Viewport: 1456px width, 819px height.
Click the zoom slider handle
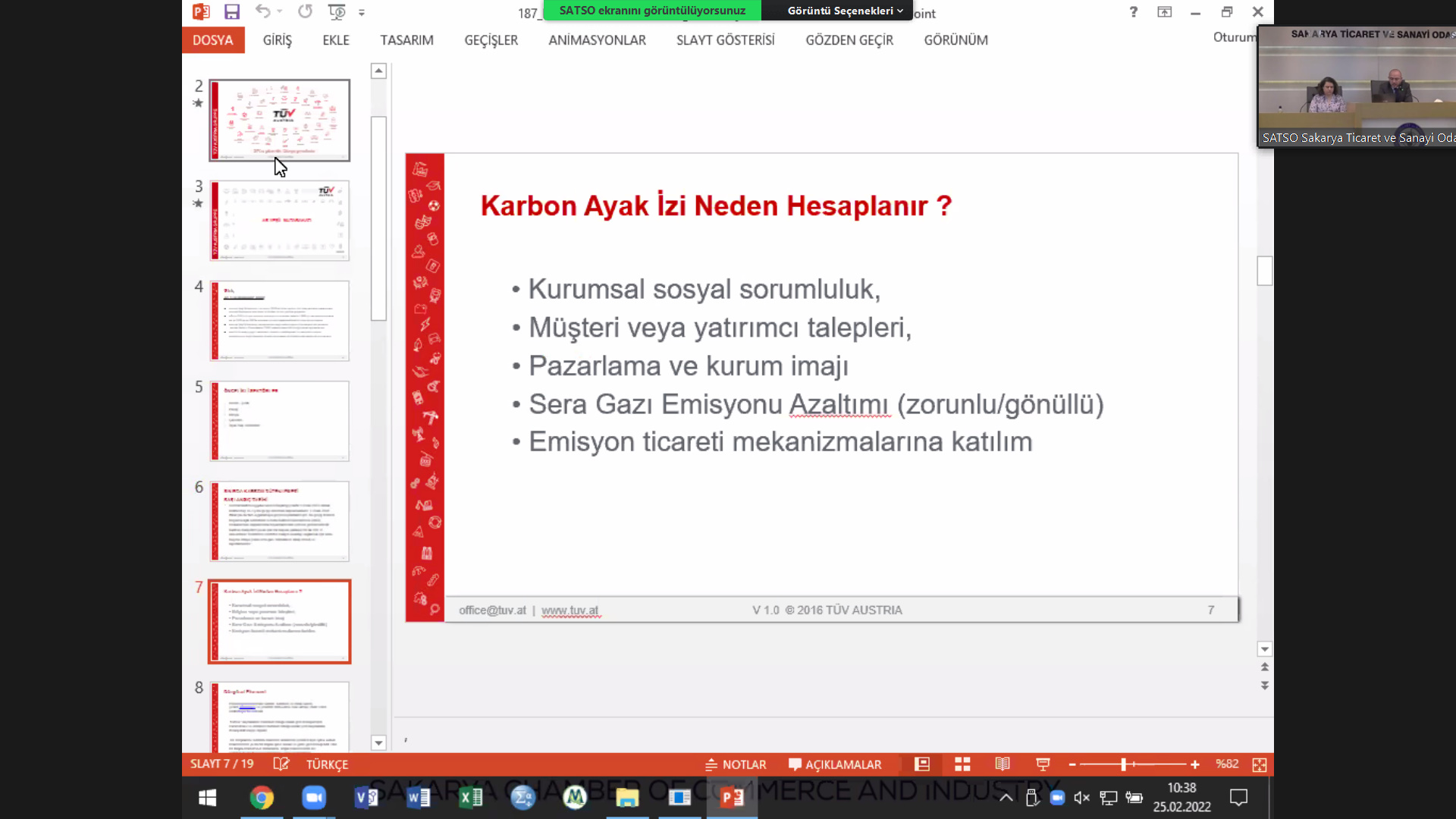[x=1124, y=764]
